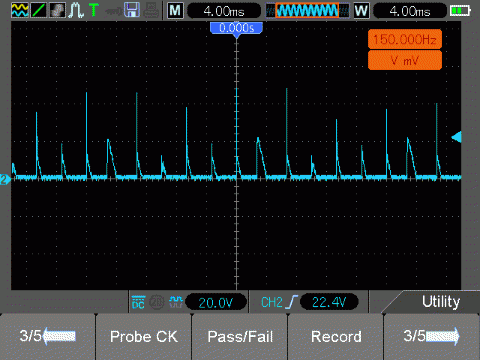Click the M main timebase icon

point(175,11)
